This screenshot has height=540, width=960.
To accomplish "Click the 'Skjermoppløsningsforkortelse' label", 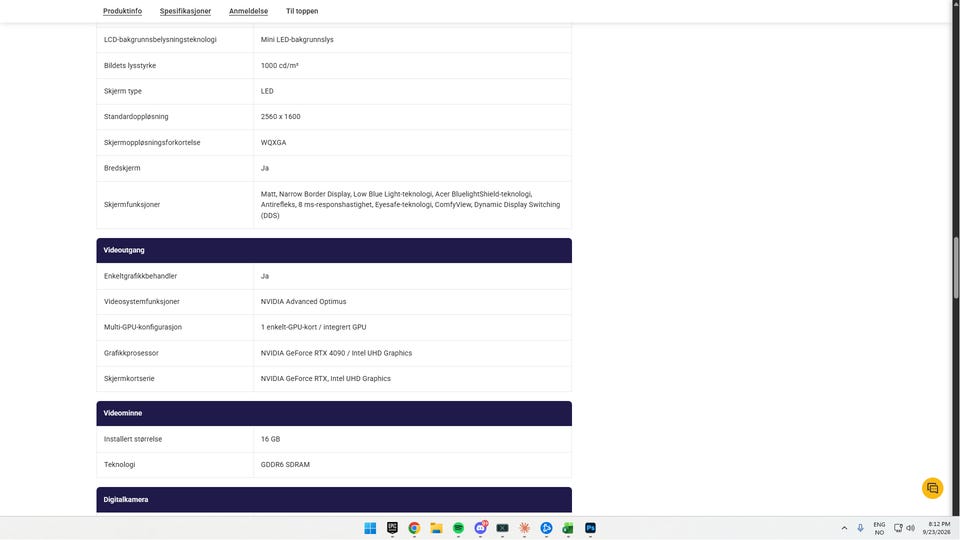I will (152, 143).
